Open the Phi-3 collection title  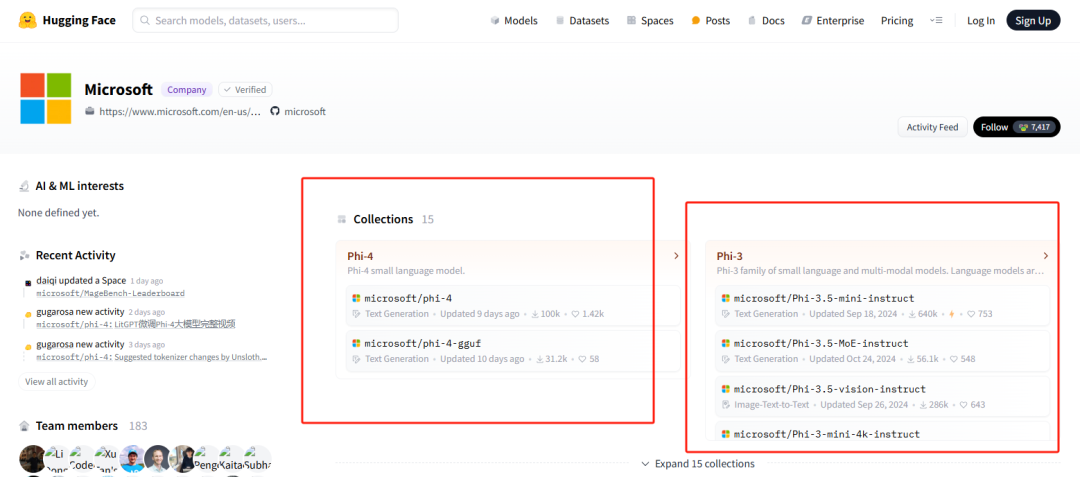point(729,256)
